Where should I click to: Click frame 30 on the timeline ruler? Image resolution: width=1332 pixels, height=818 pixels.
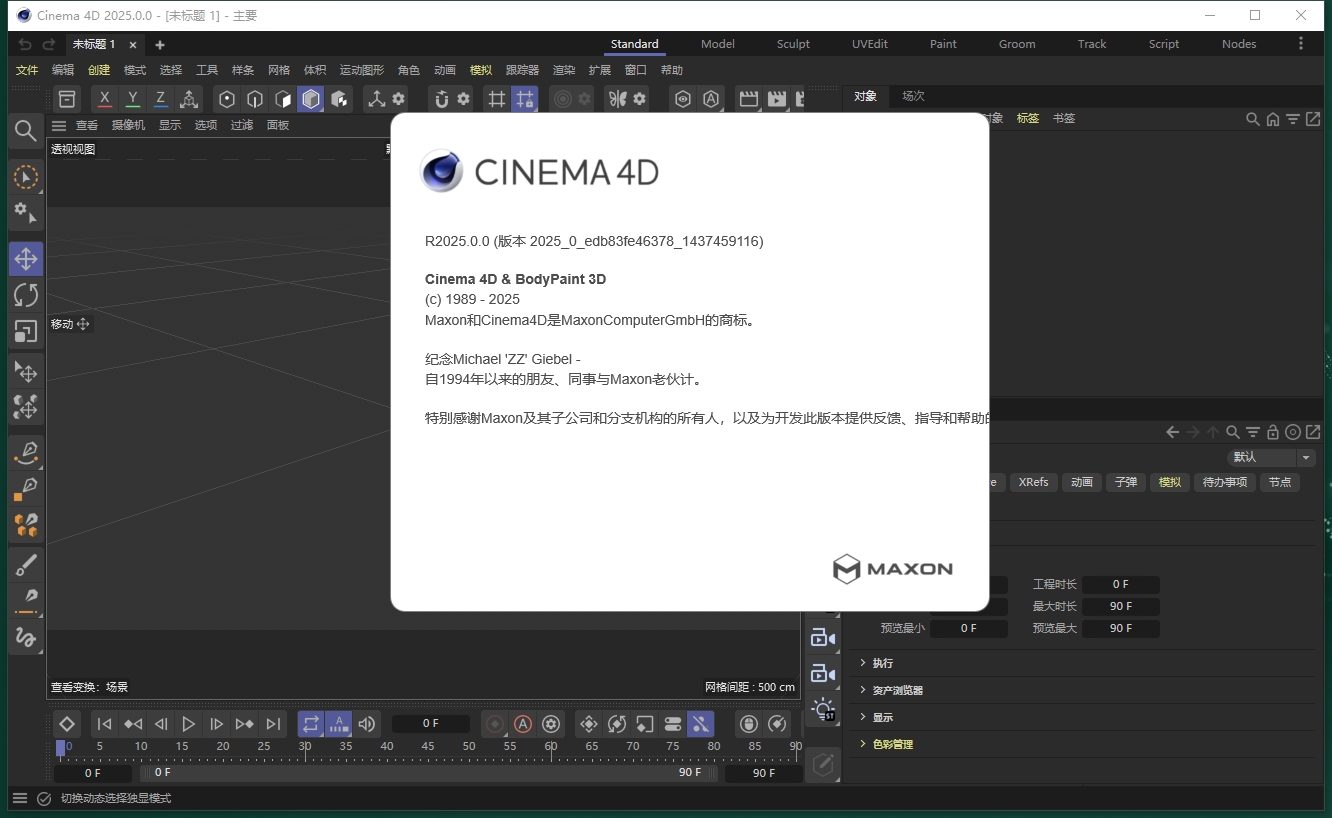(x=306, y=746)
